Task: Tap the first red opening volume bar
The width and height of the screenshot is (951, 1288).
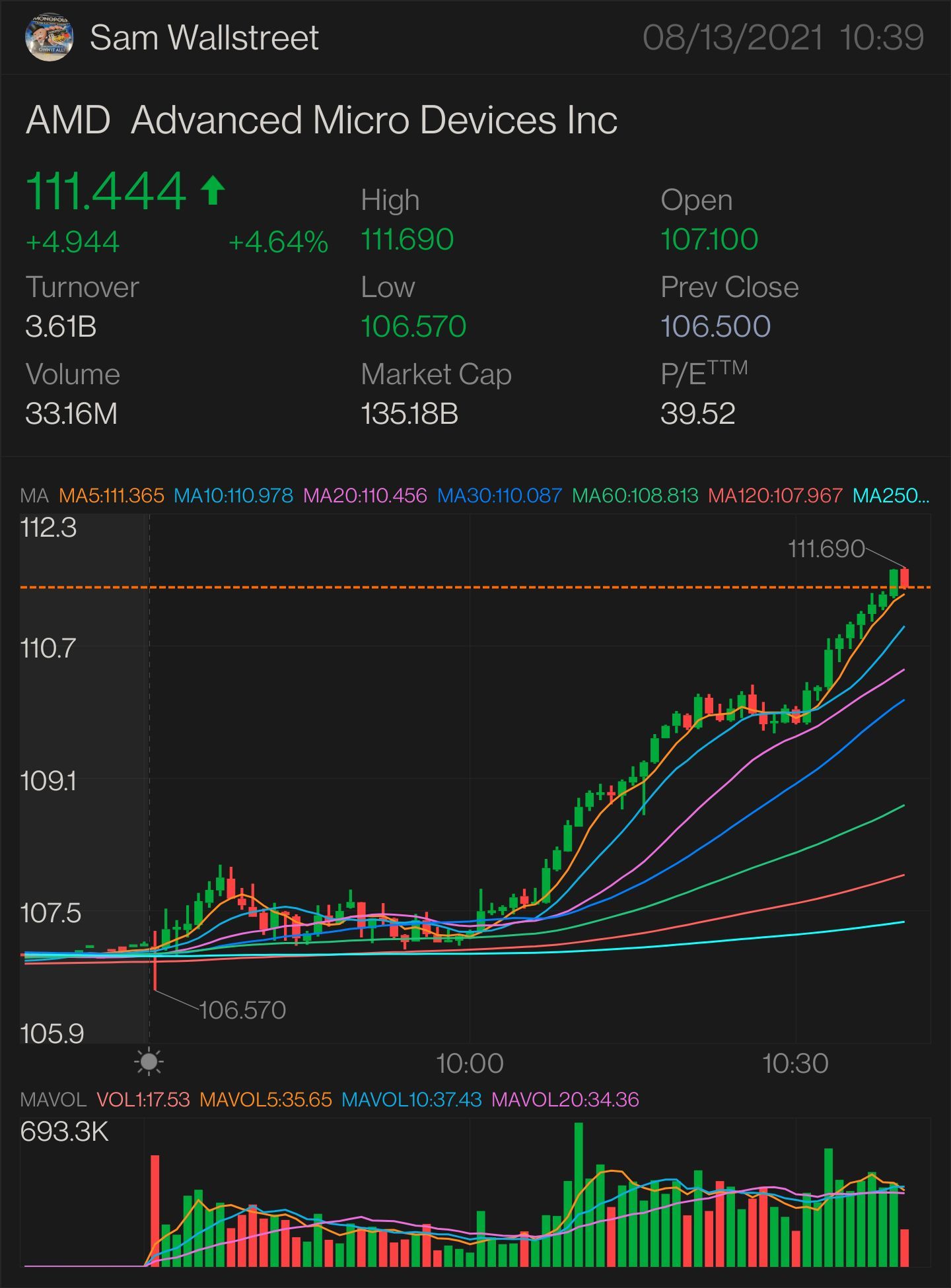Action: coord(155,1211)
